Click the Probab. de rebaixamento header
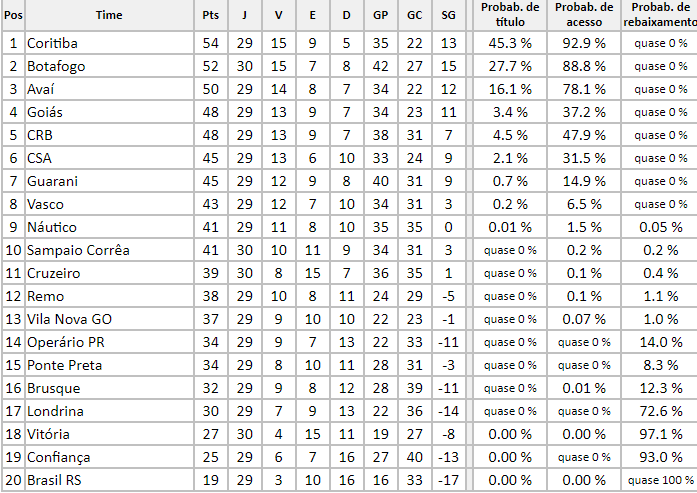The height and width of the screenshot is (493, 697). click(x=659, y=15)
